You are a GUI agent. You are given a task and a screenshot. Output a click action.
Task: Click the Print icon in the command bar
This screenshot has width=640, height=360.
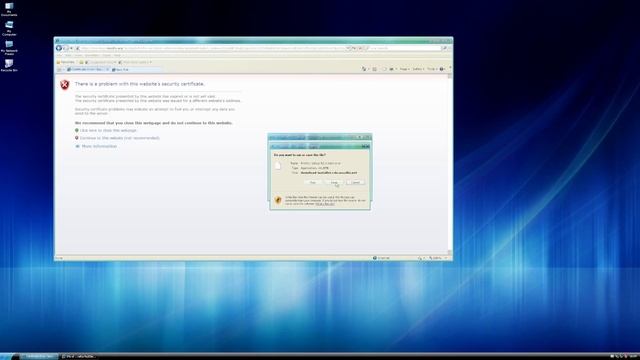(x=392, y=69)
